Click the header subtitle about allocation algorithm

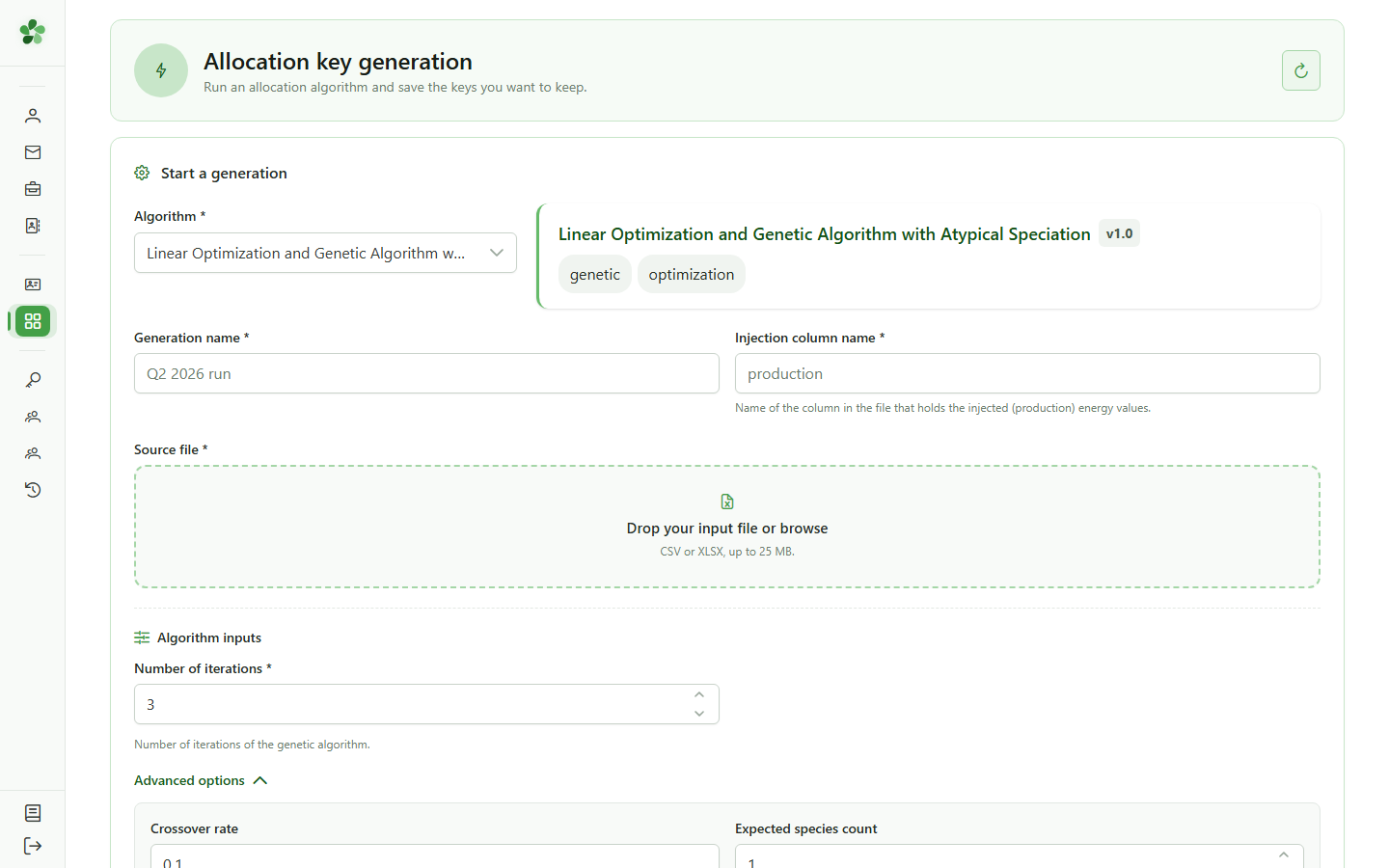395,88
